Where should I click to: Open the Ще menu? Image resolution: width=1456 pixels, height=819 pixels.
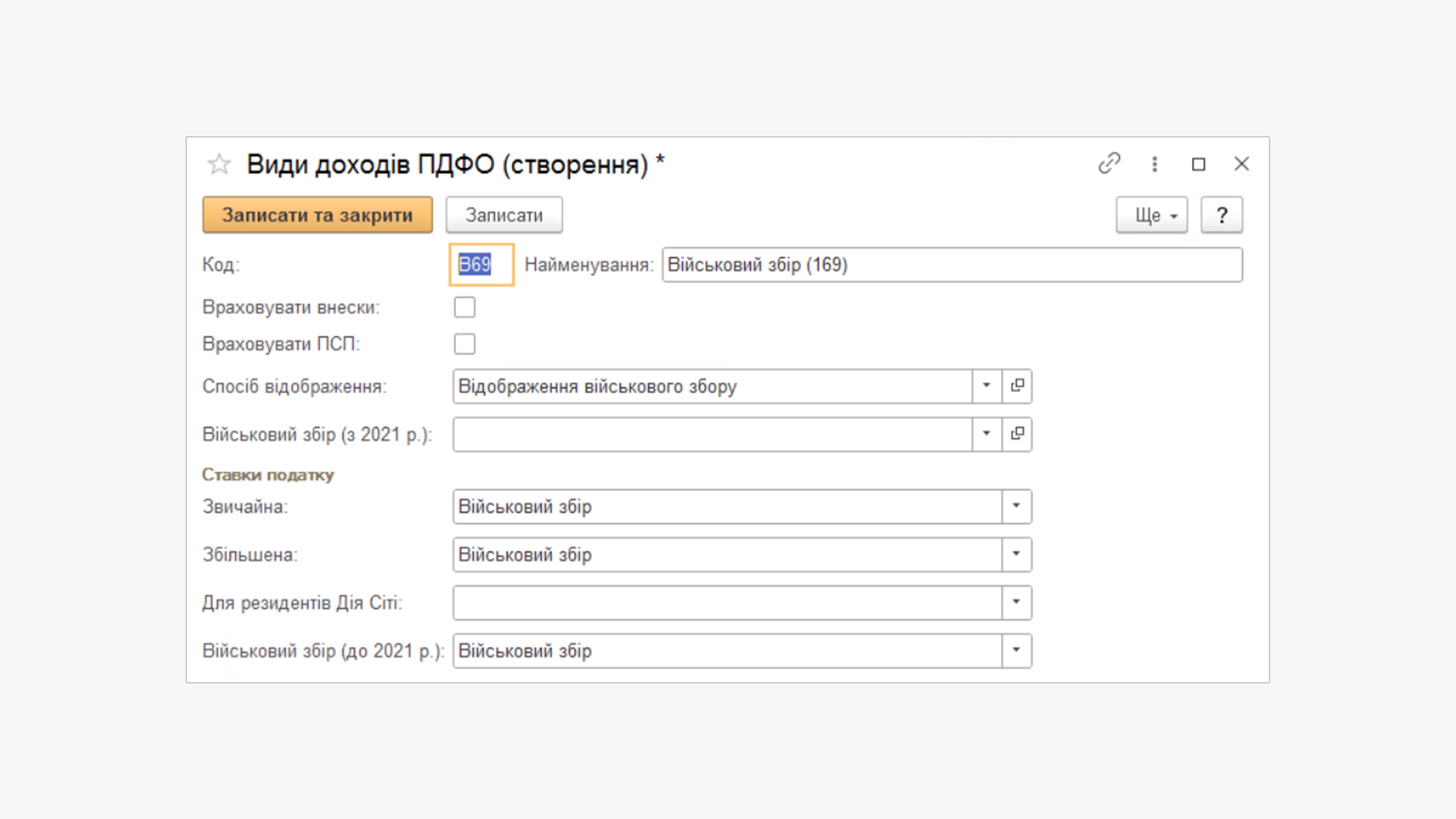pos(1151,215)
